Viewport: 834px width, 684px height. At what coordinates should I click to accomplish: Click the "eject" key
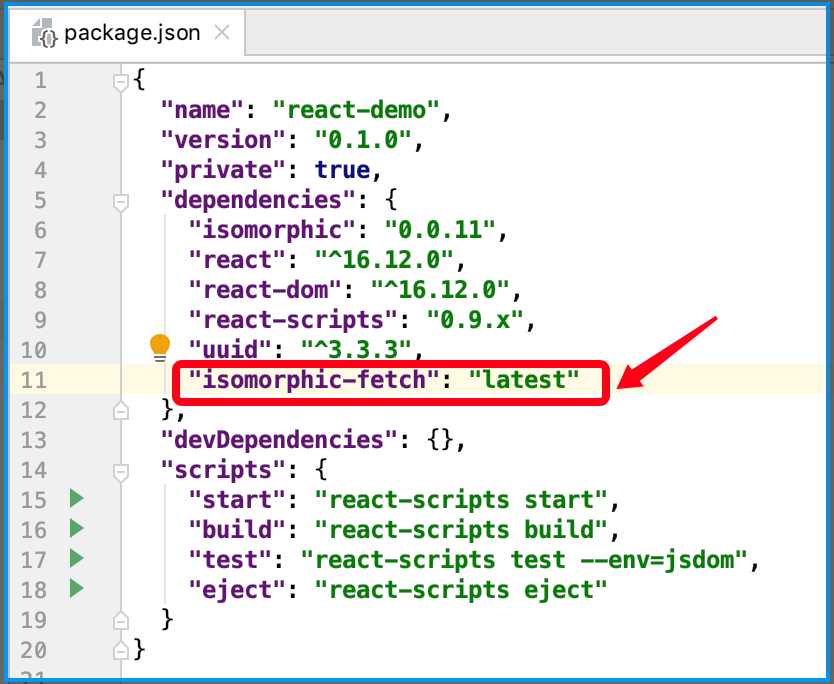pos(237,590)
